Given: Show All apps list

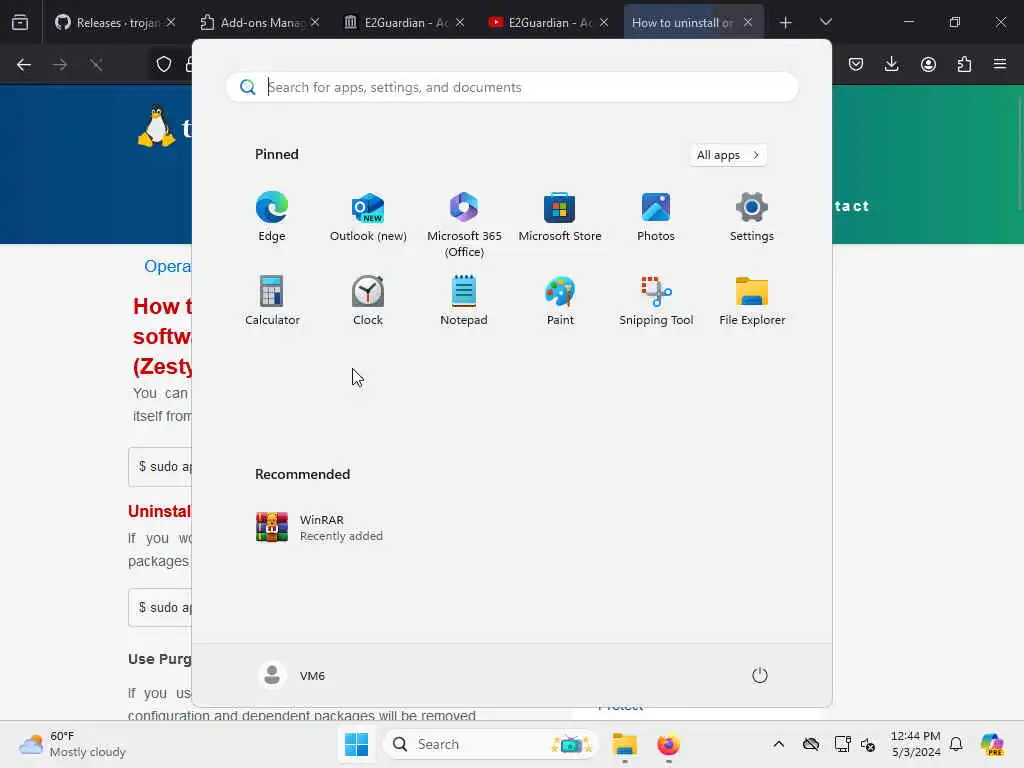Looking at the screenshot, I should pyautogui.click(x=728, y=155).
